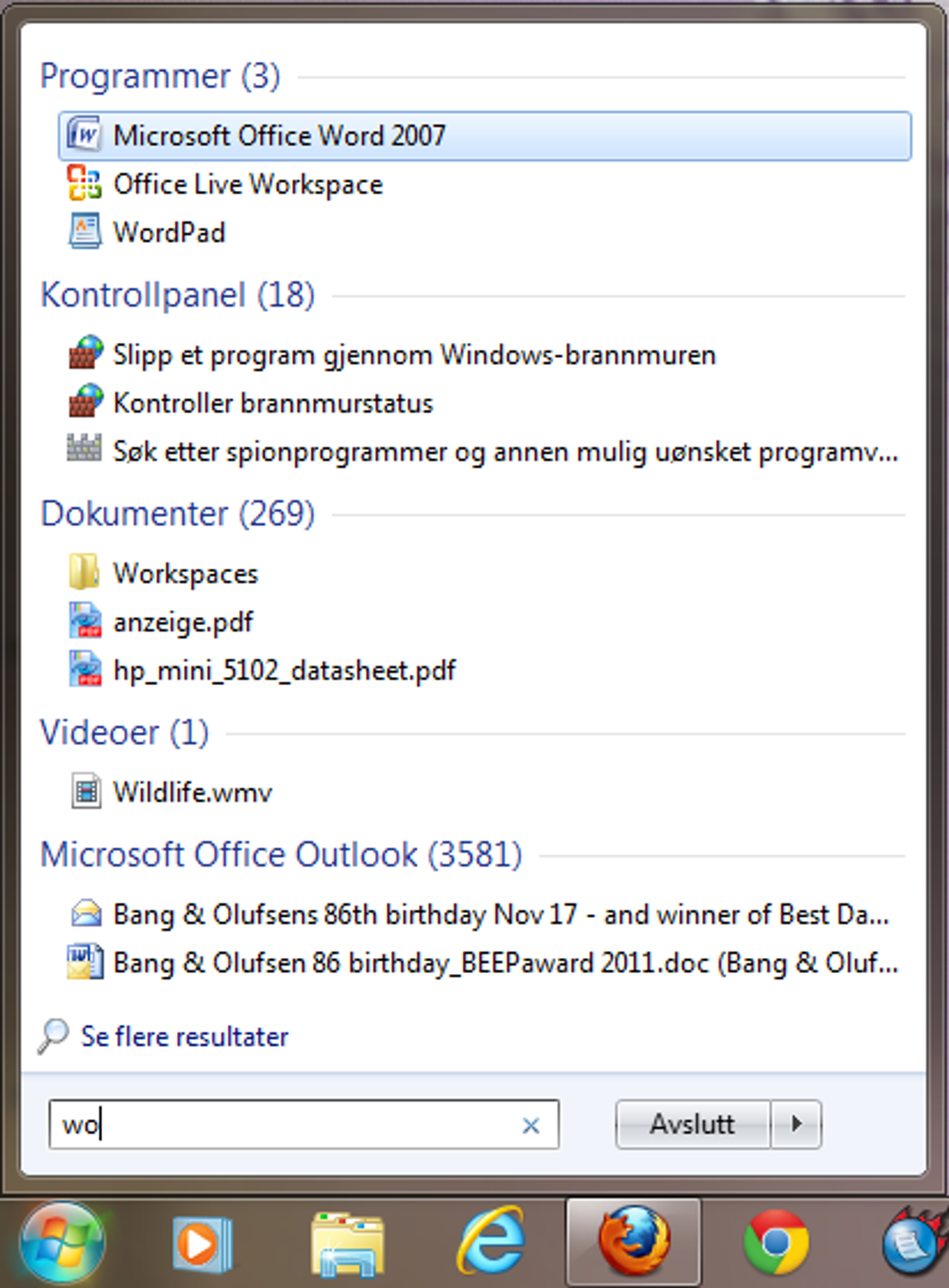Image resolution: width=949 pixels, height=1288 pixels.
Task: Open Microsoft Office Outlook (3581) results header
Action: pos(281,854)
